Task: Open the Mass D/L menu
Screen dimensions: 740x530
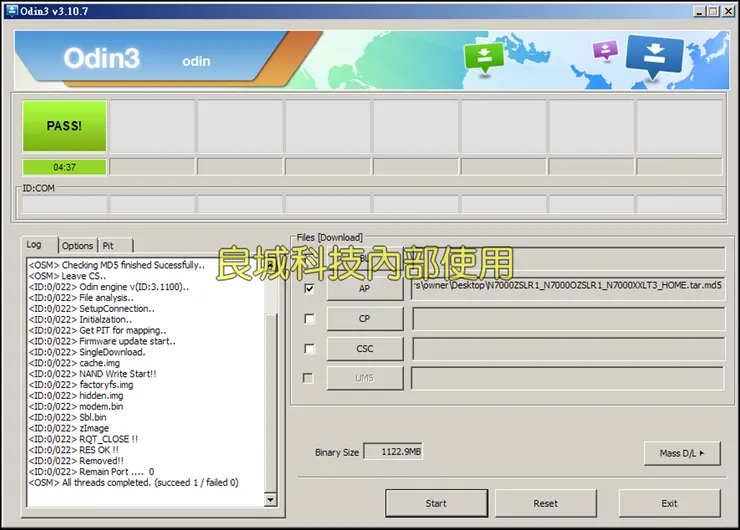Action: point(682,453)
